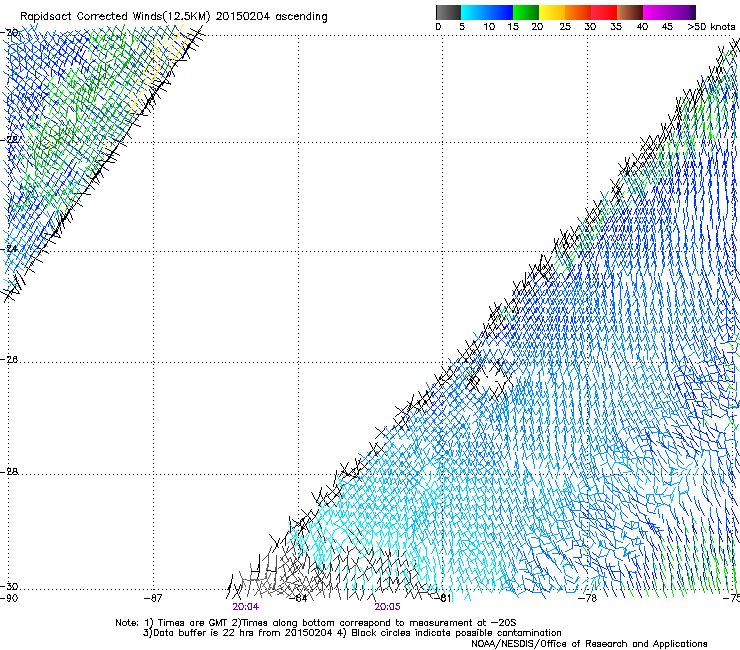Click the '25' value on the color scale
The width and height of the screenshot is (740, 650).
[x=565, y=27]
